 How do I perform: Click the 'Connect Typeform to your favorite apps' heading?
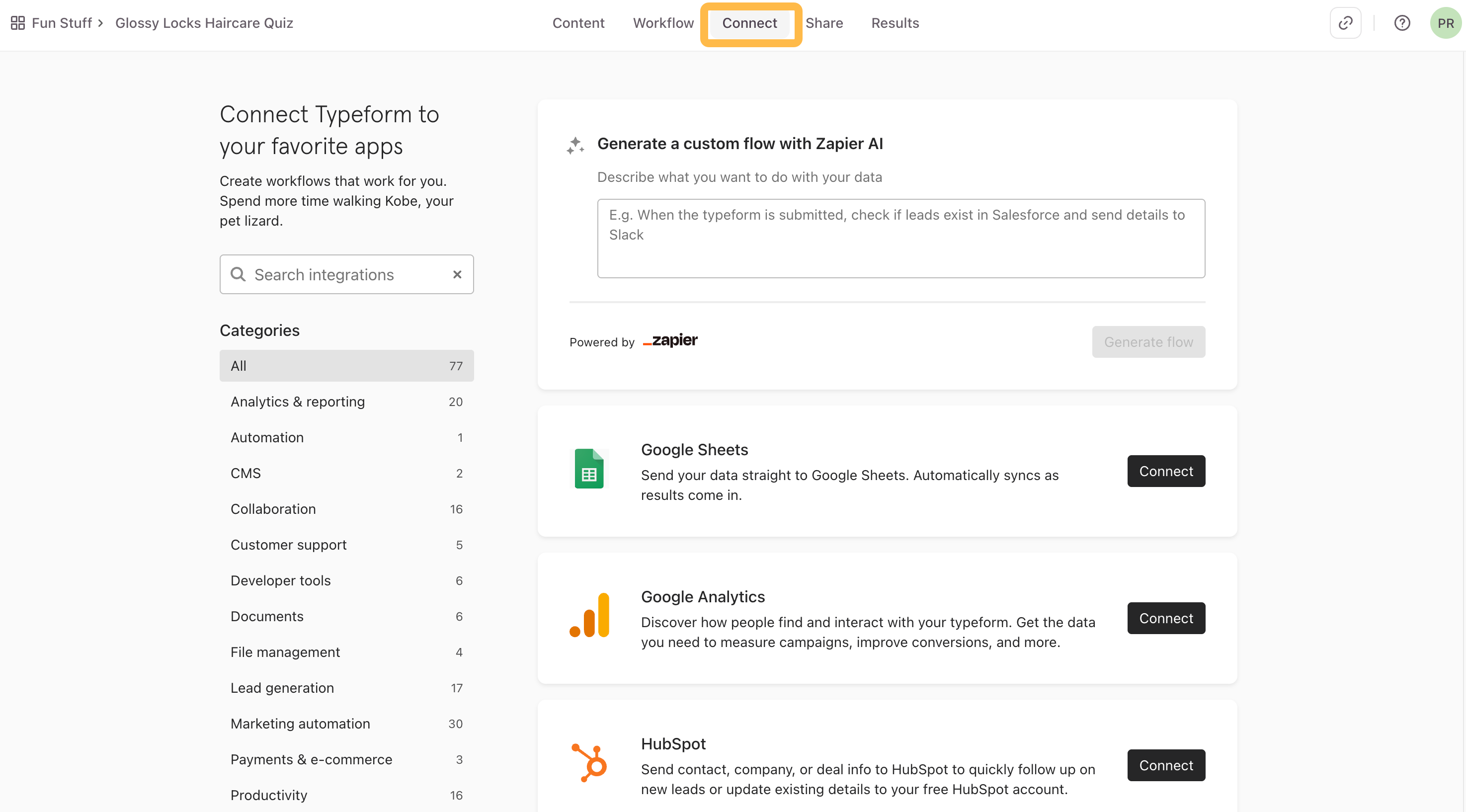coord(329,130)
